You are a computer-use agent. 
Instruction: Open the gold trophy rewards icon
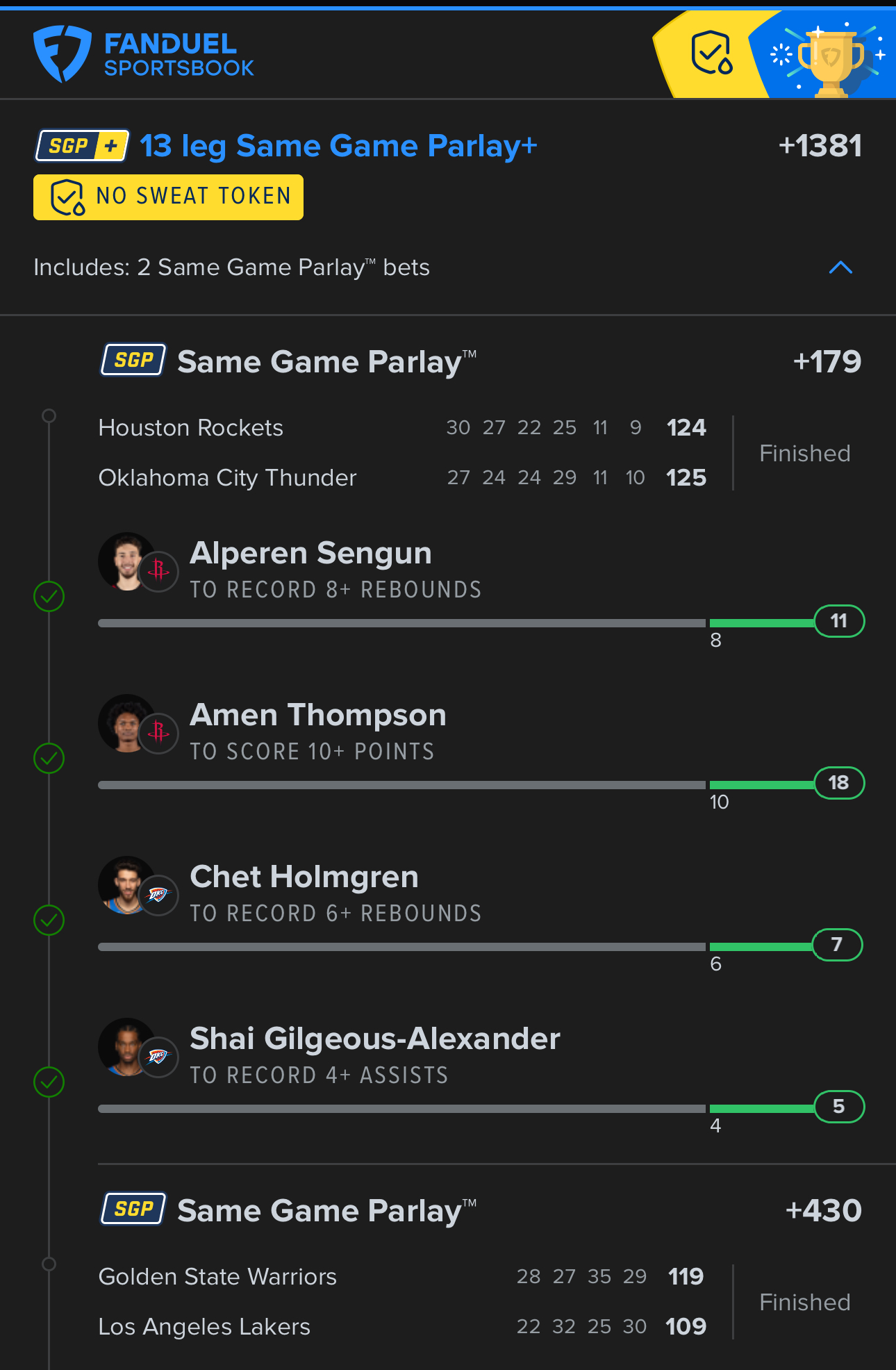coord(830,59)
